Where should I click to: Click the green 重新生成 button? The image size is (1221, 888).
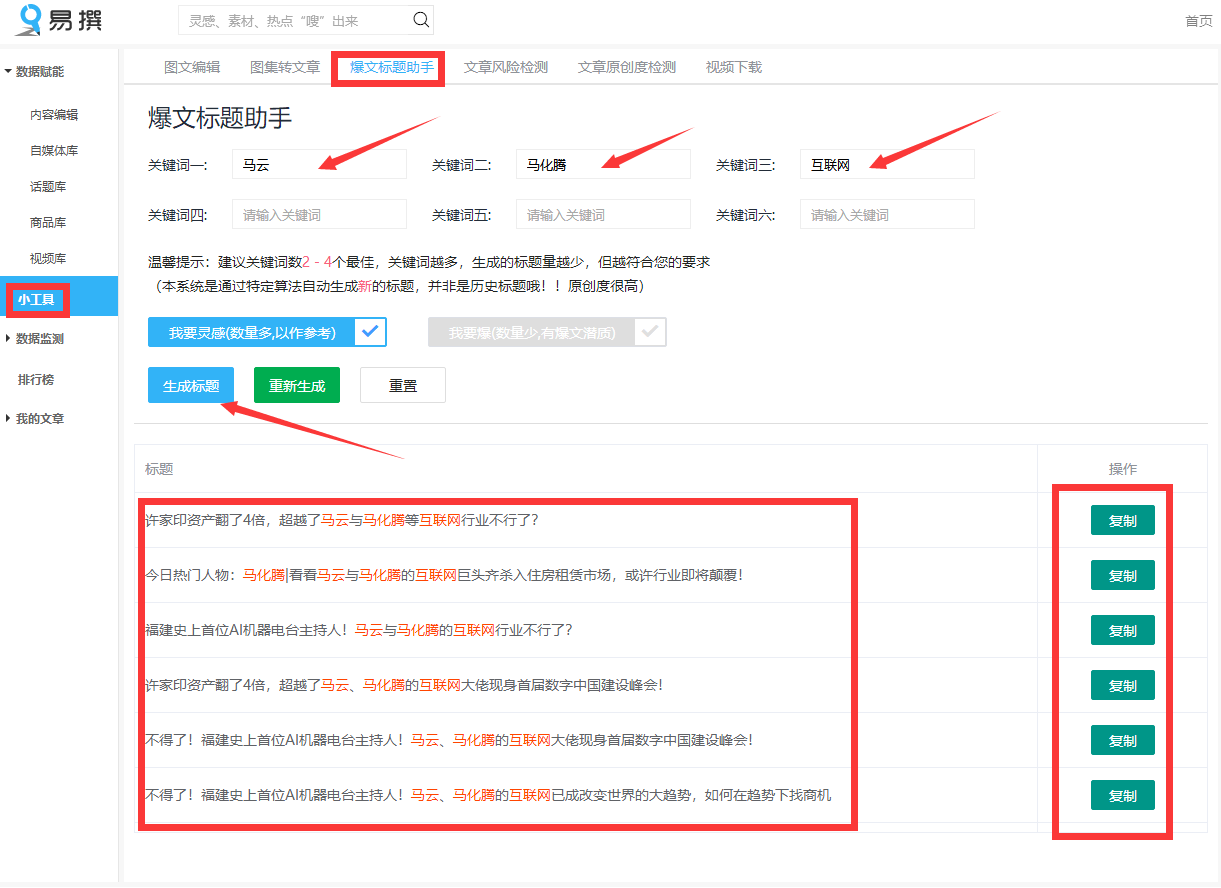point(297,385)
